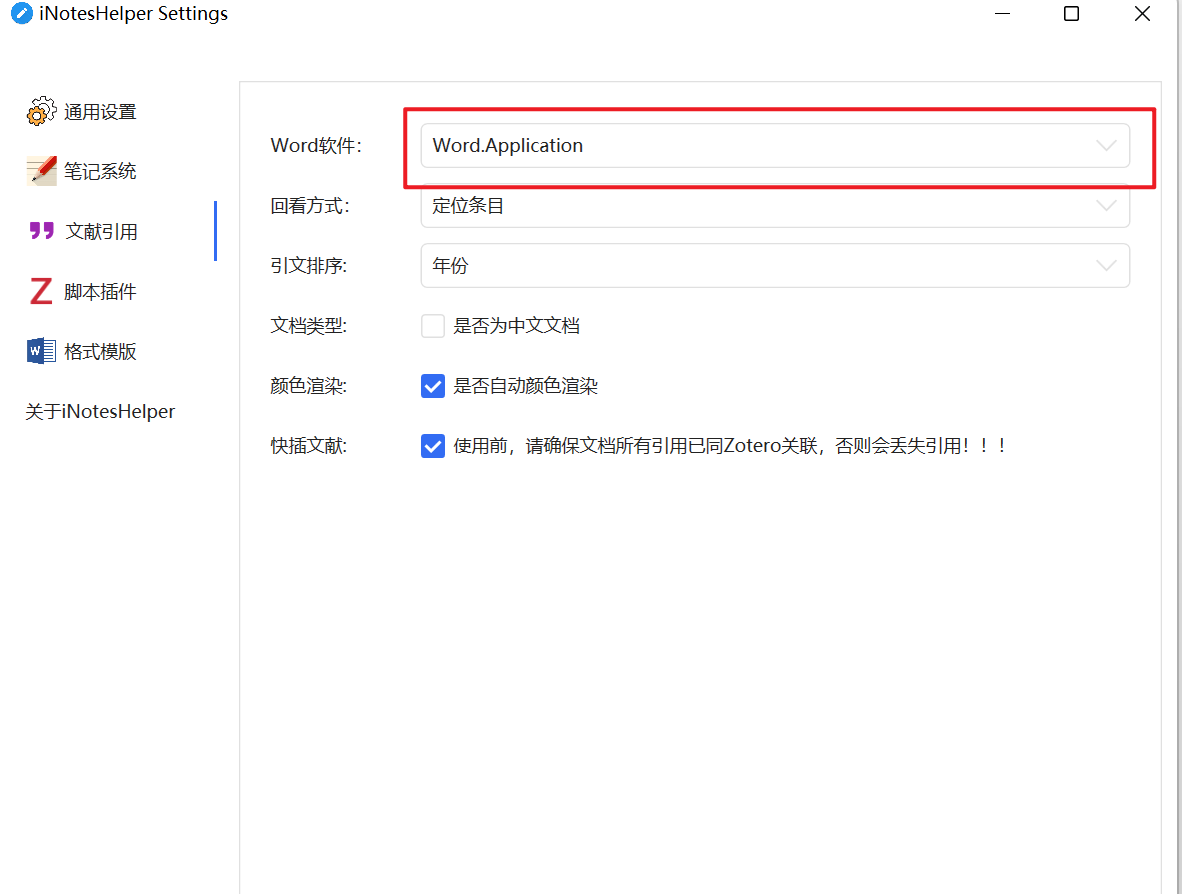This screenshot has width=1182, height=894.
Task: Click the Word icon for 格式模版
Action: tap(41, 351)
